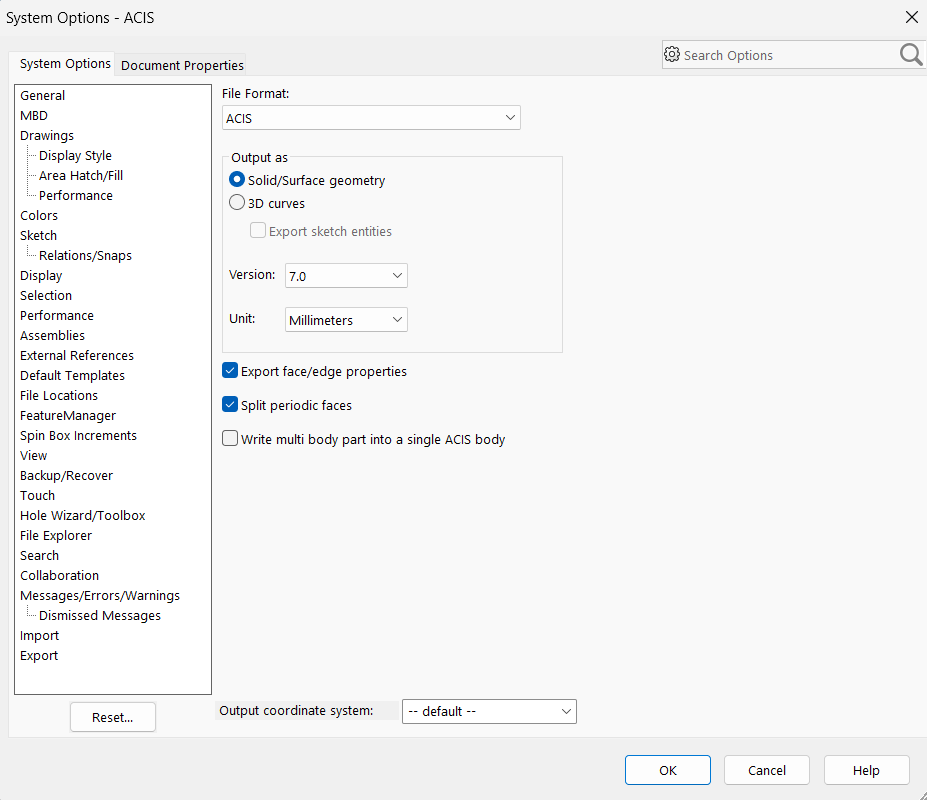Enable Write multi body part into single ACIS body
This screenshot has width=927, height=800.
tap(230, 439)
